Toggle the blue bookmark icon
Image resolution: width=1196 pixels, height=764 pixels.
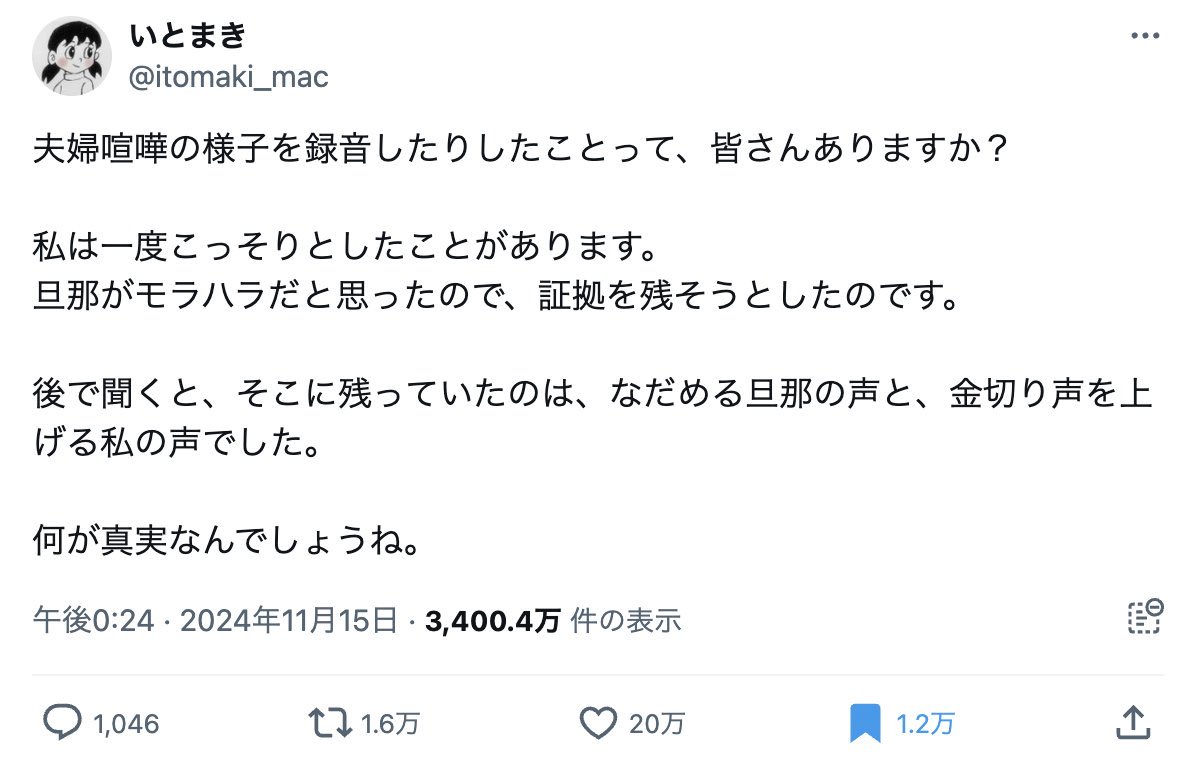click(864, 723)
